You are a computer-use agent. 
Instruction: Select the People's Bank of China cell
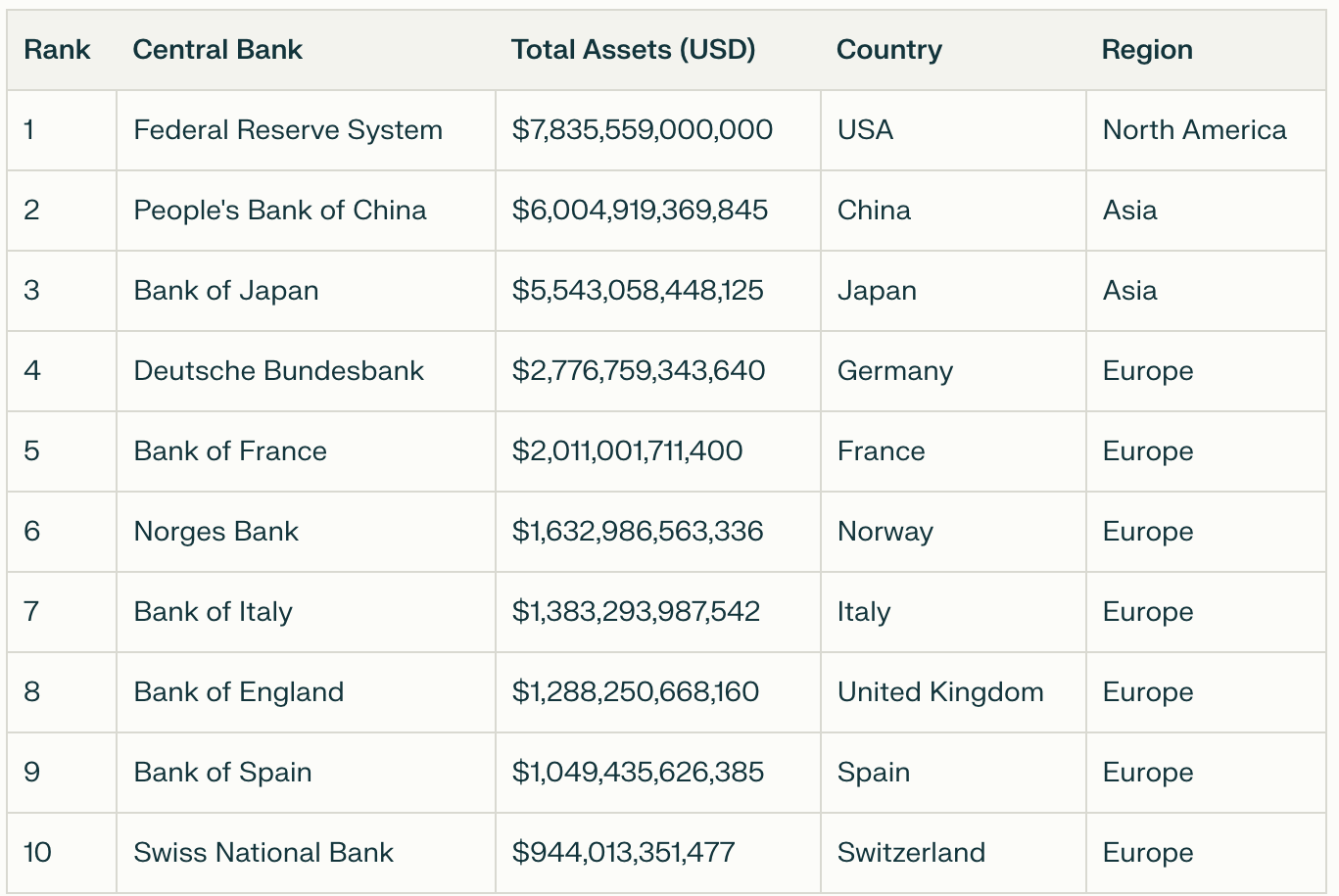[280, 211]
